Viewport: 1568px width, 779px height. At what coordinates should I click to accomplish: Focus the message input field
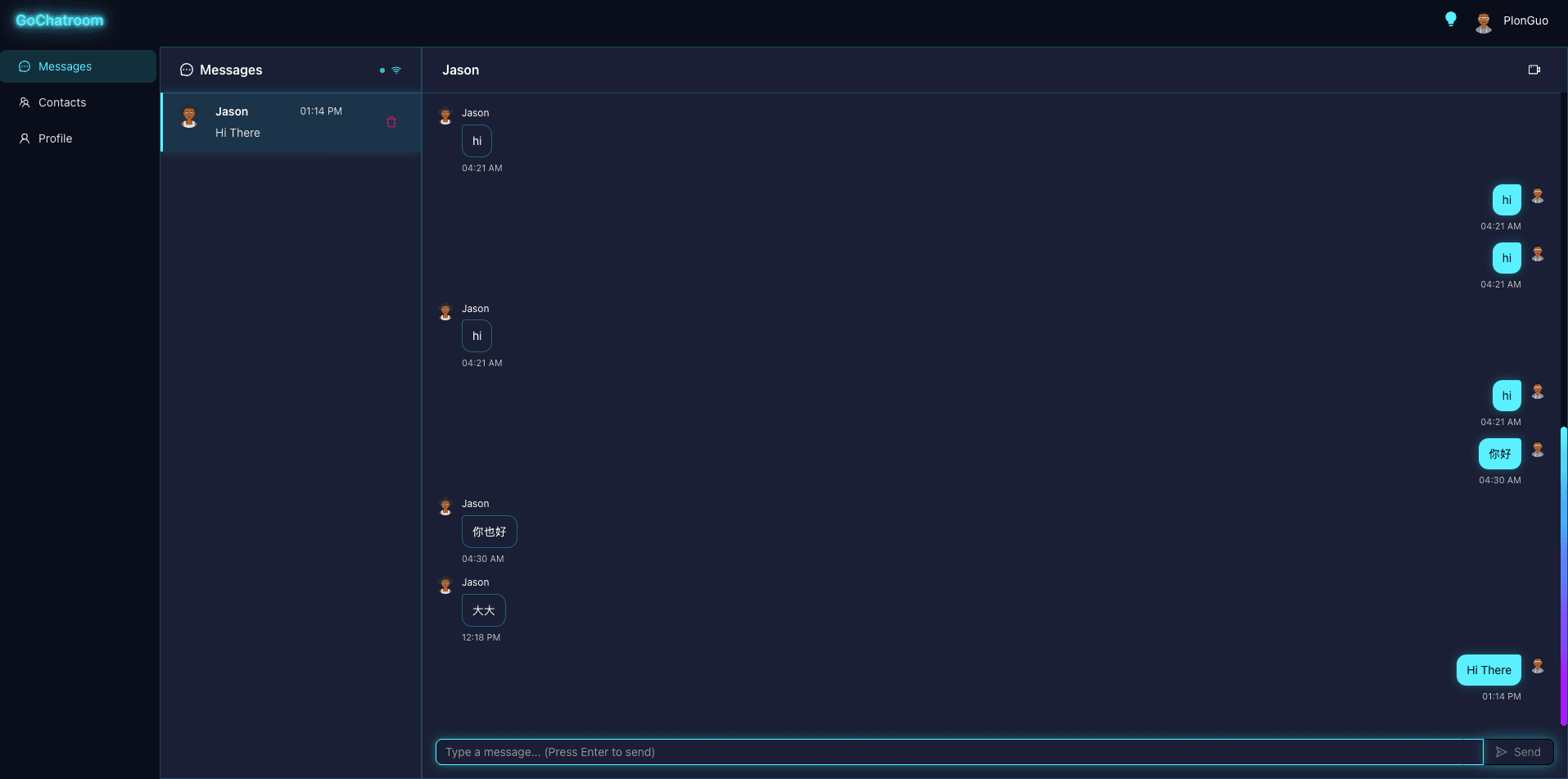pyautogui.click(x=959, y=752)
